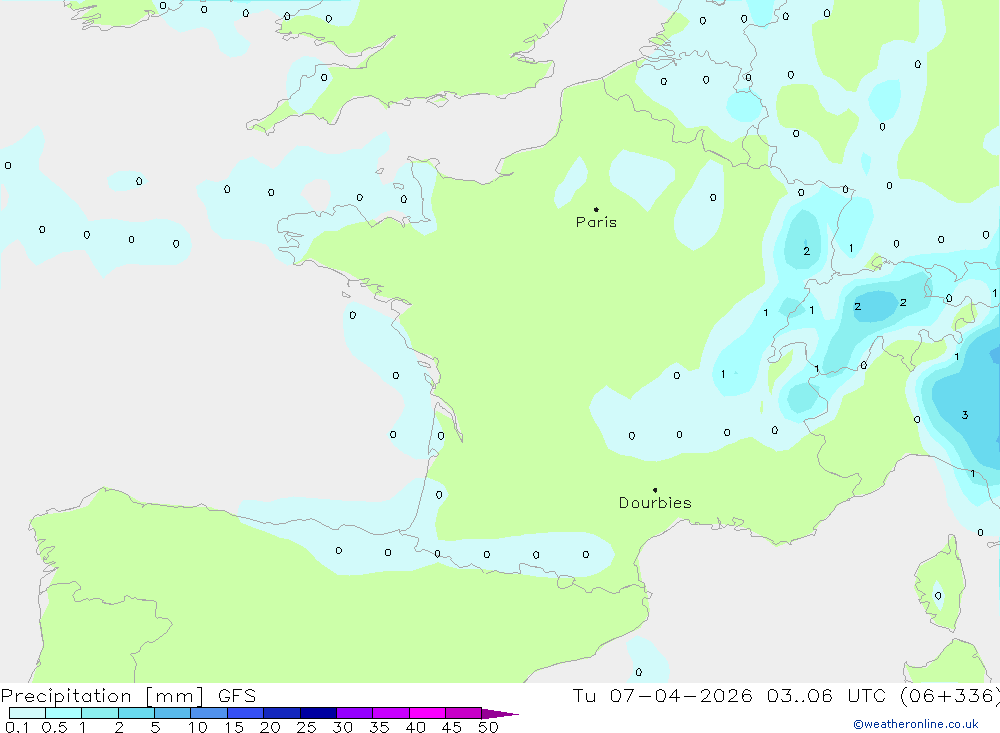Click the '0' value on Corsica island
This screenshot has height=733, width=1000.
pyautogui.click(x=938, y=596)
